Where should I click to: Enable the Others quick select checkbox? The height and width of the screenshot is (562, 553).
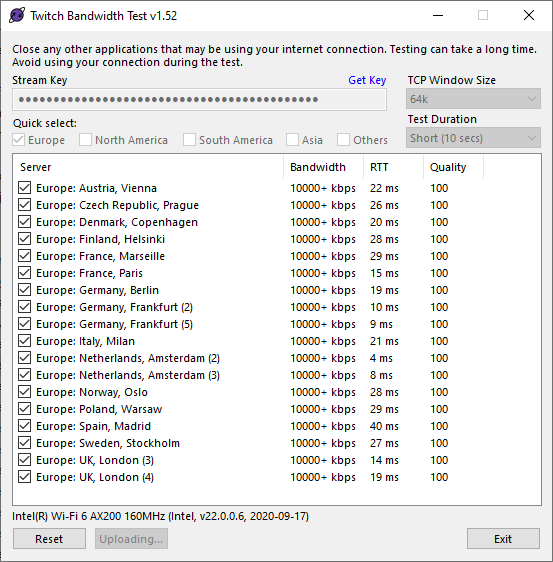[343, 140]
